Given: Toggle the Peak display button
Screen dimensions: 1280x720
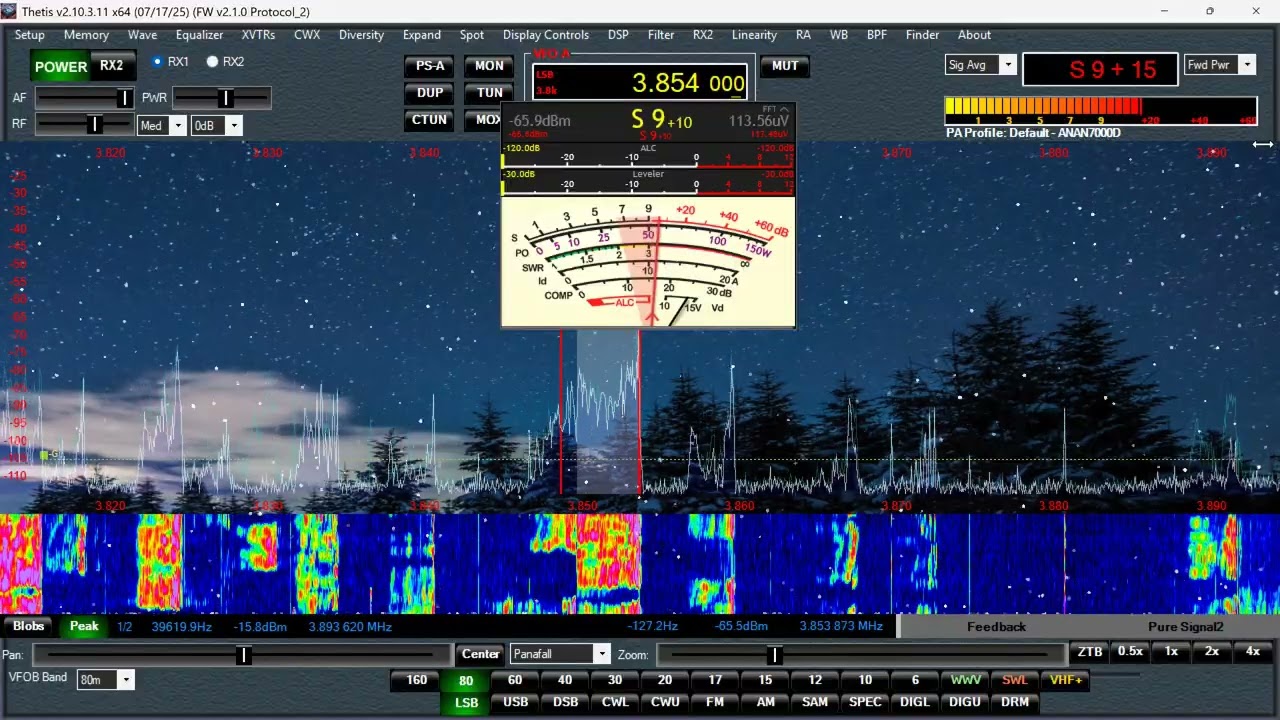Looking at the screenshot, I should (x=84, y=626).
